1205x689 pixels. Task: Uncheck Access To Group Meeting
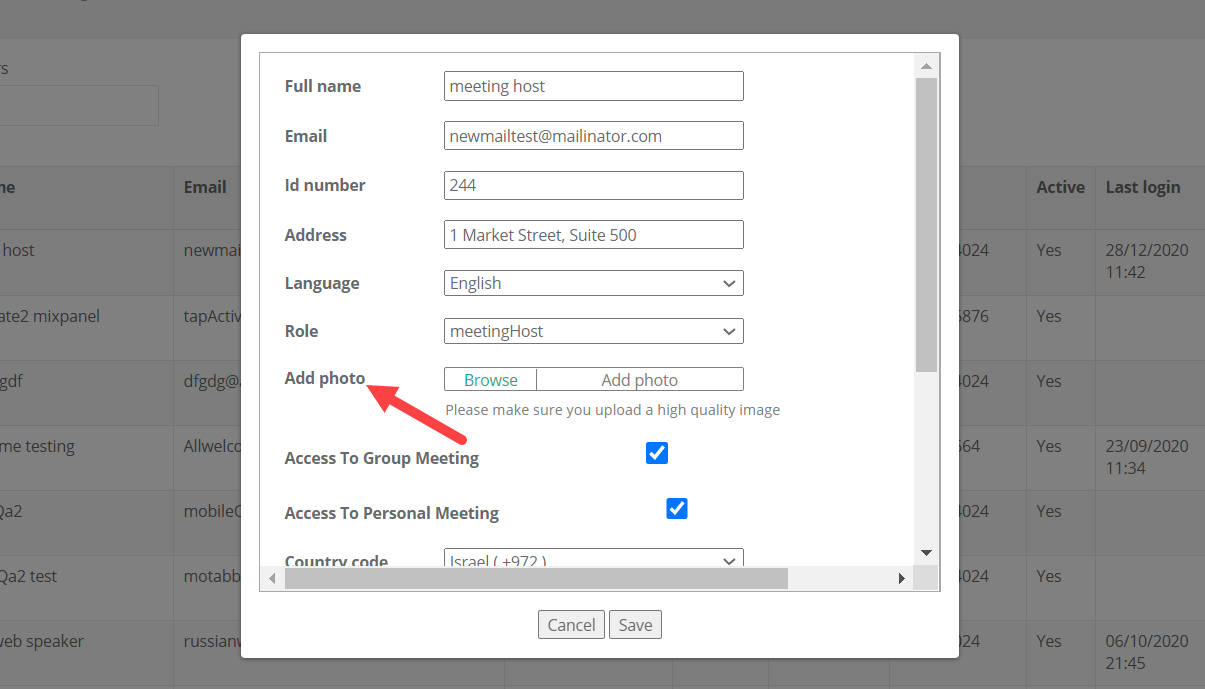pyautogui.click(x=657, y=453)
